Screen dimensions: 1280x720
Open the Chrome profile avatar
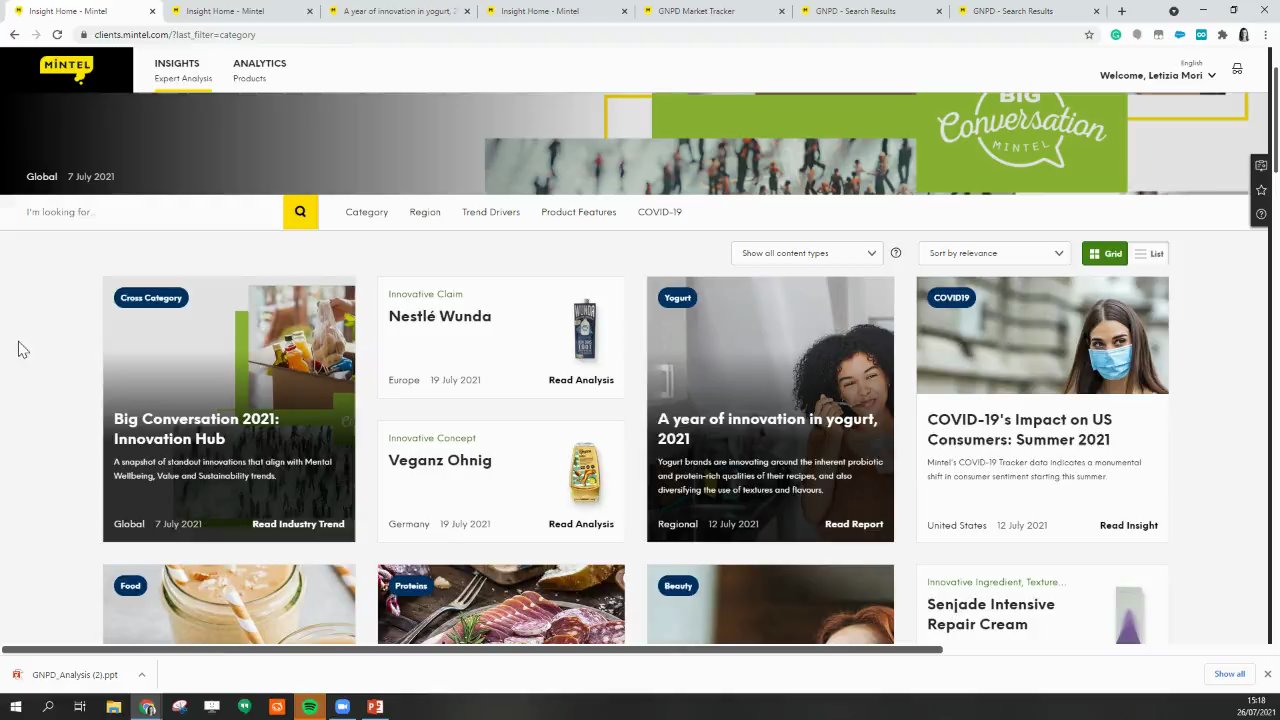pos(1244,34)
